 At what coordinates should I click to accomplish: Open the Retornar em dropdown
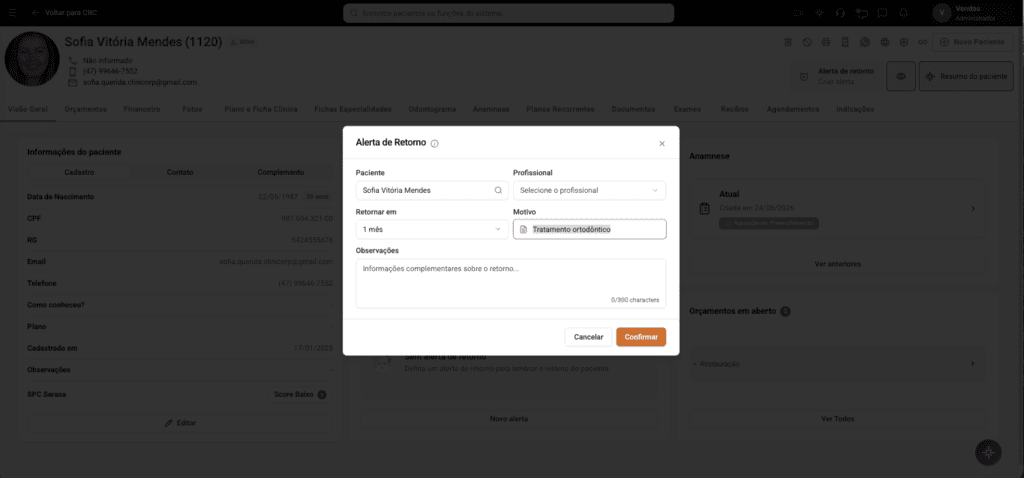[432, 229]
